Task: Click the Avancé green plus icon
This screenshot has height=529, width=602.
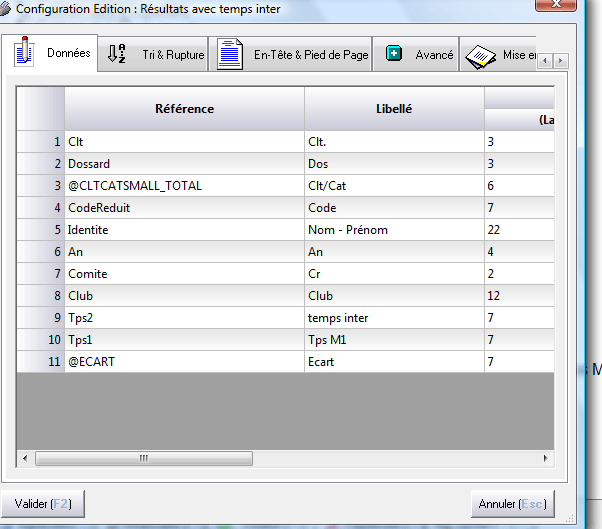Action: tap(394, 54)
